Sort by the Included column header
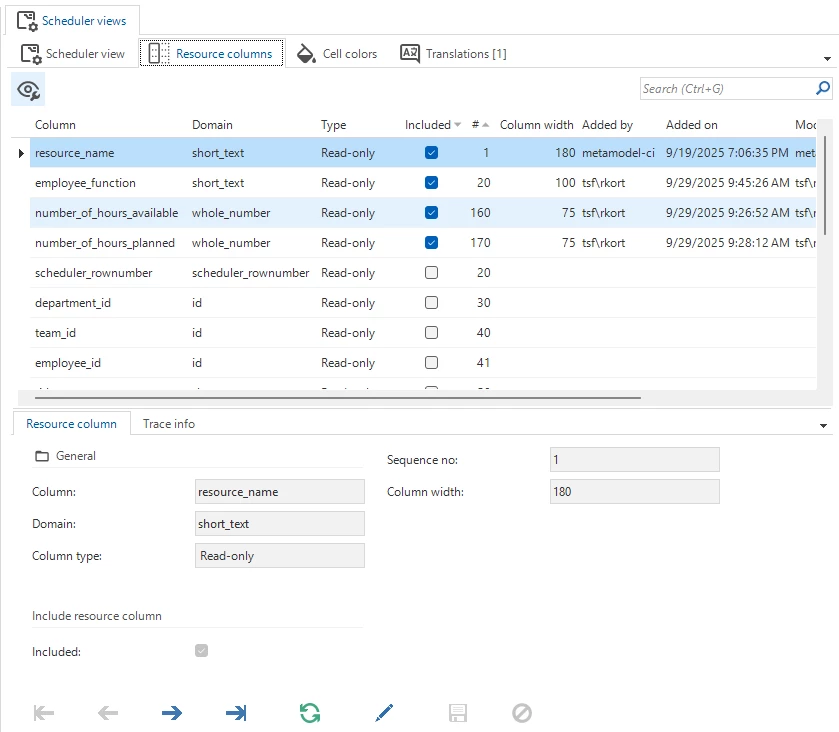Image resolution: width=839 pixels, height=732 pixels. (428, 125)
